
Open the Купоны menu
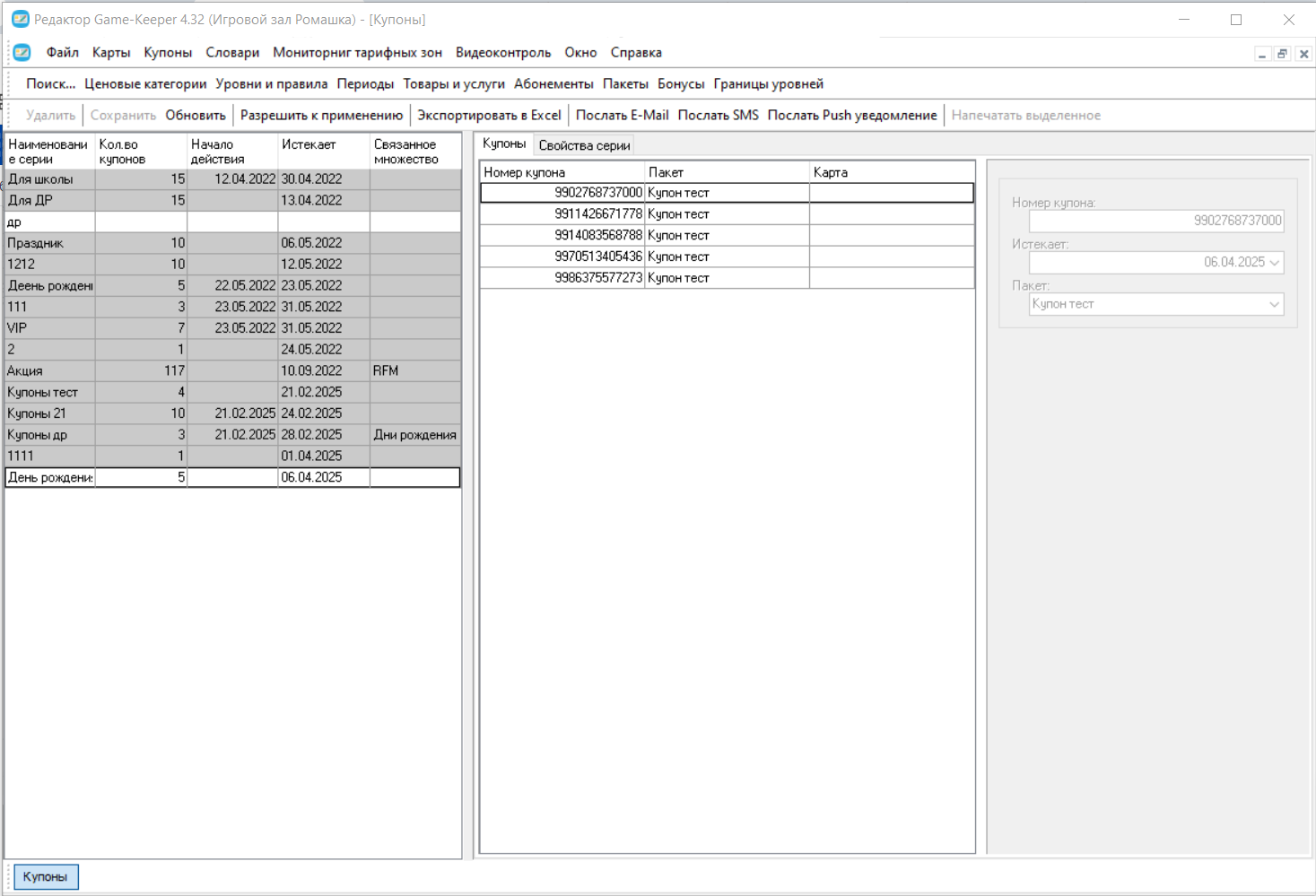click(168, 53)
